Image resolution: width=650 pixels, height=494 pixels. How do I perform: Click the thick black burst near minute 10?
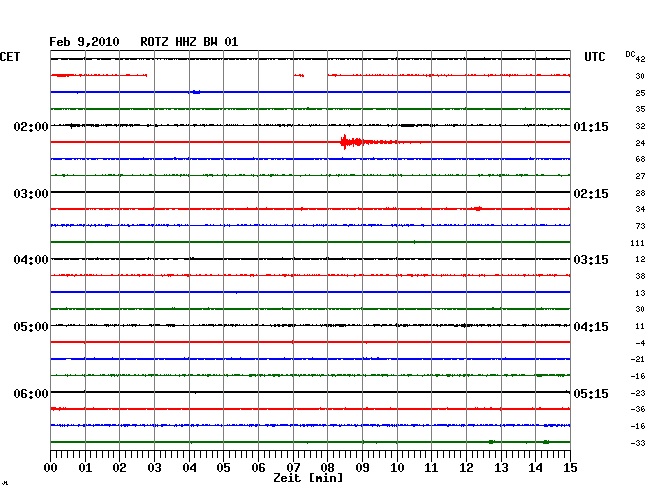[408, 125]
